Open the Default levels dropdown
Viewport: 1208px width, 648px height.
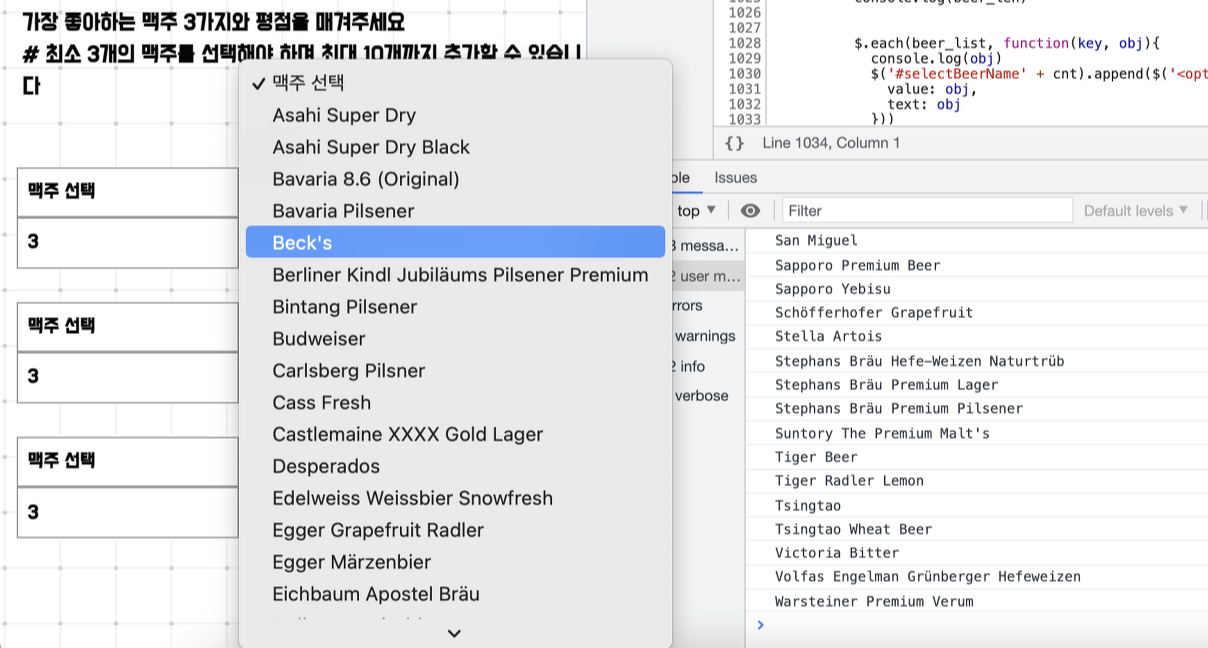point(1136,210)
